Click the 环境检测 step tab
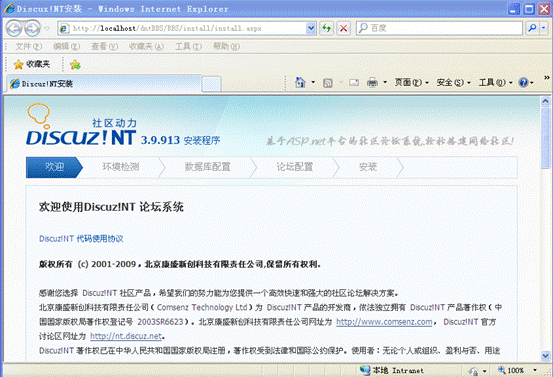This screenshot has width=553, height=377. (x=121, y=167)
